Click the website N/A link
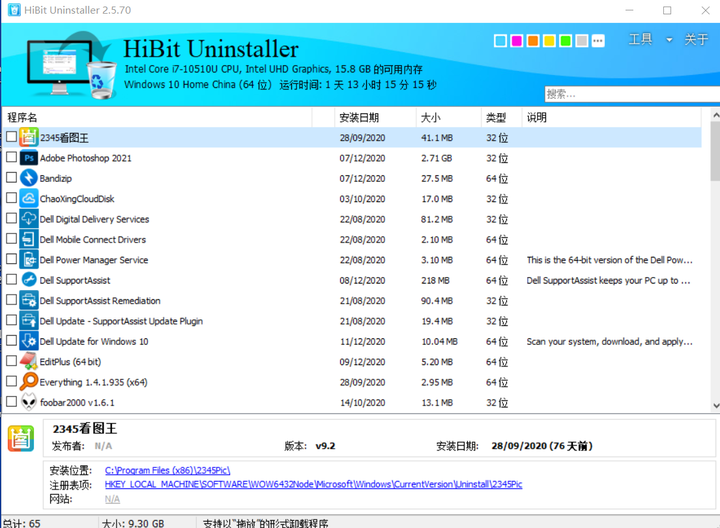 tap(112, 499)
